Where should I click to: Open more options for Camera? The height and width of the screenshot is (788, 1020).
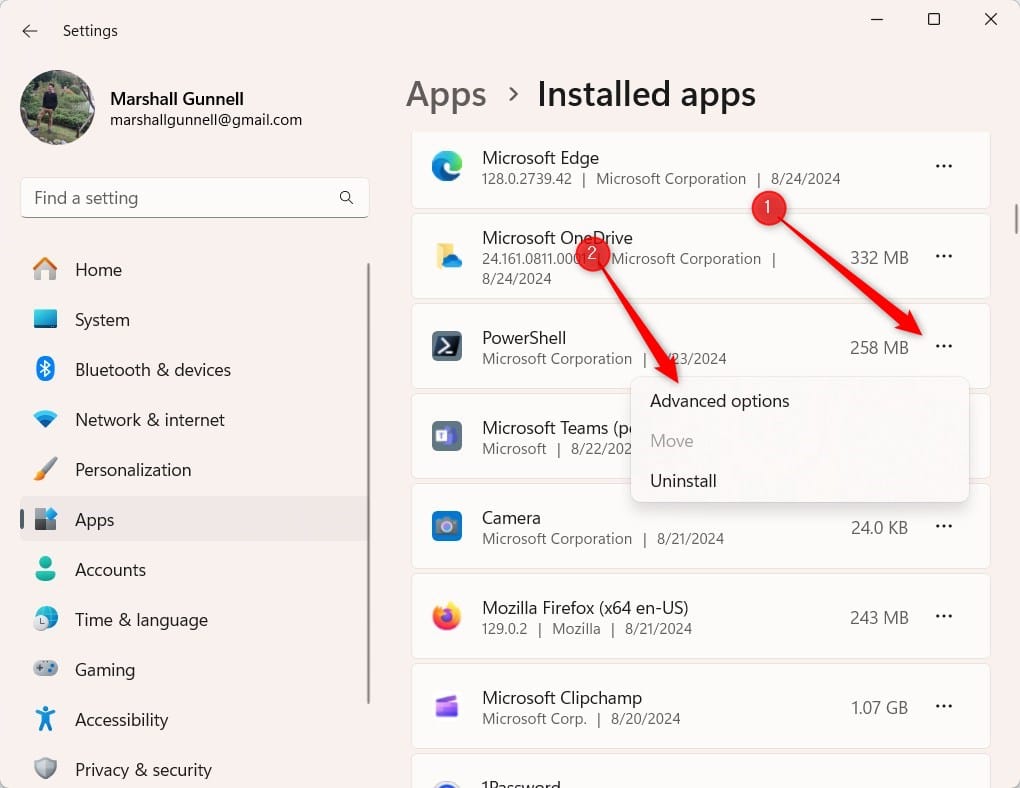point(943,526)
